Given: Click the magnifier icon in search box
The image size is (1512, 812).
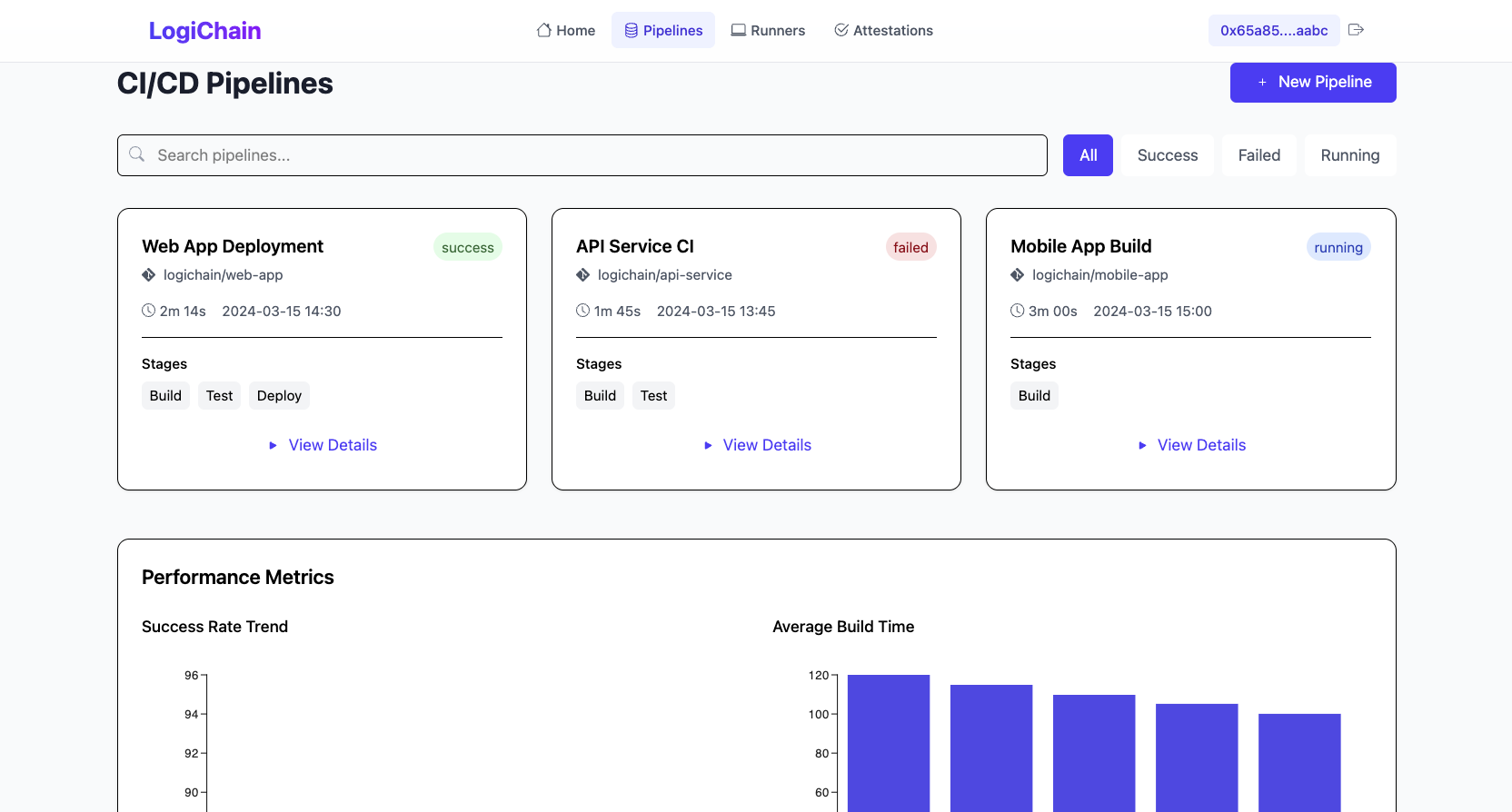Looking at the screenshot, I should point(137,154).
